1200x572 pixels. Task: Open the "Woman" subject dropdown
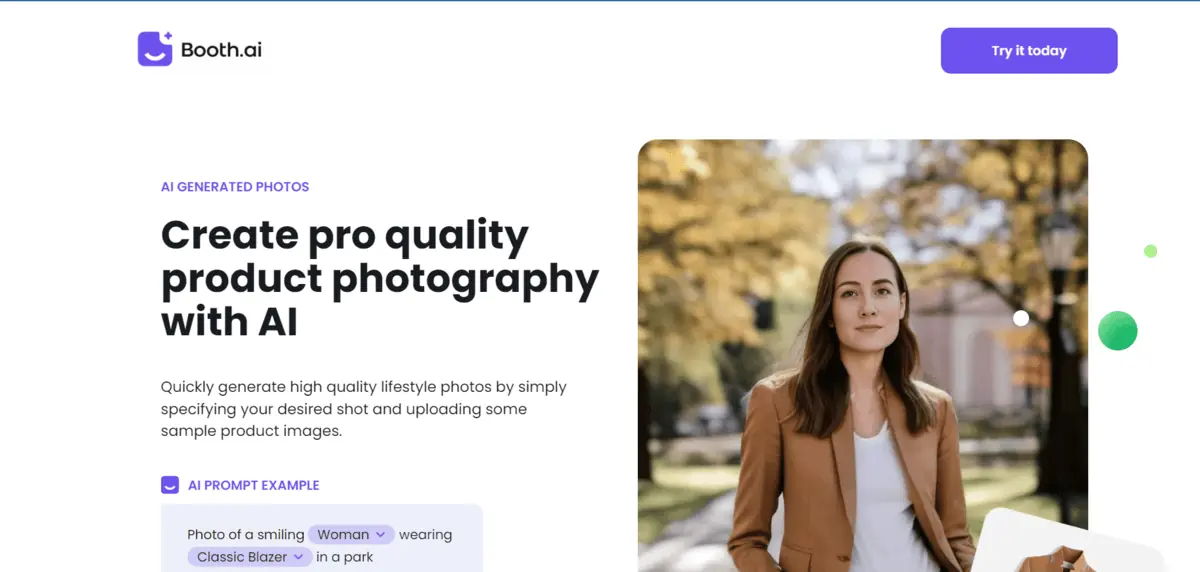click(x=351, y=535)
